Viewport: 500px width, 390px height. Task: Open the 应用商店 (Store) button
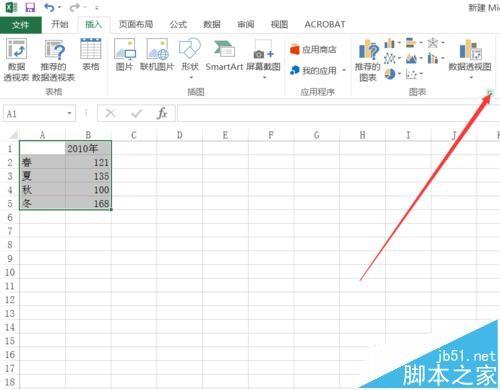pyautogui.click(x=313, y=50)
